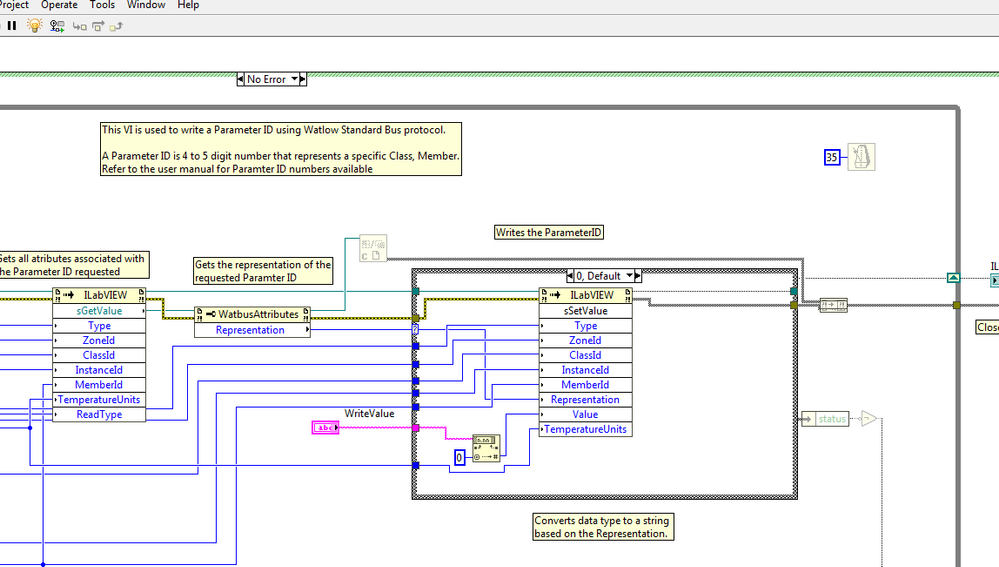Go to next case of '0, Default' structure
999x567 pixels.
pyautogui.click(x=637, y=276)
